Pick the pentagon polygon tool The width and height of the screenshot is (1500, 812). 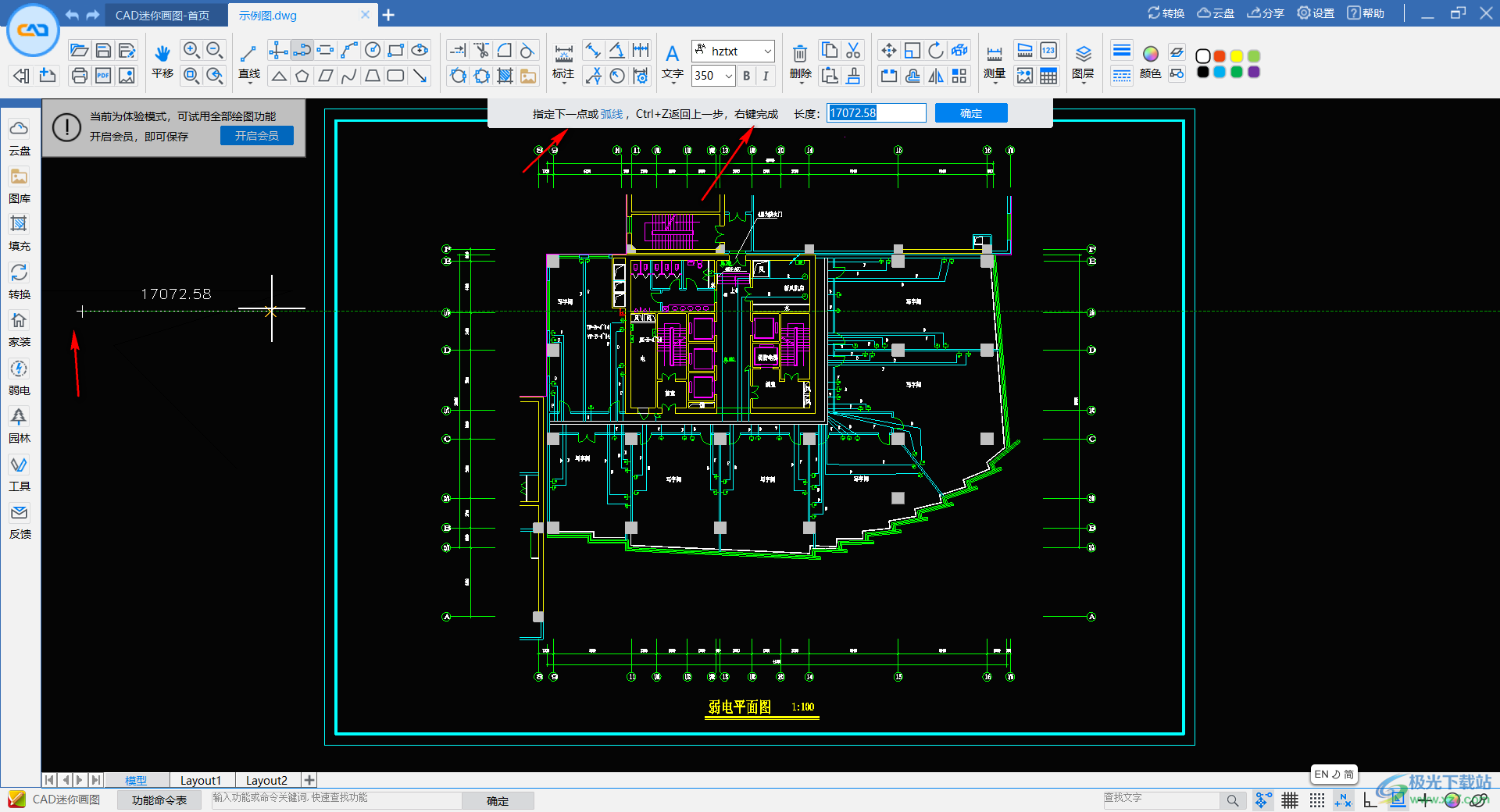click(x=302, y=76)
